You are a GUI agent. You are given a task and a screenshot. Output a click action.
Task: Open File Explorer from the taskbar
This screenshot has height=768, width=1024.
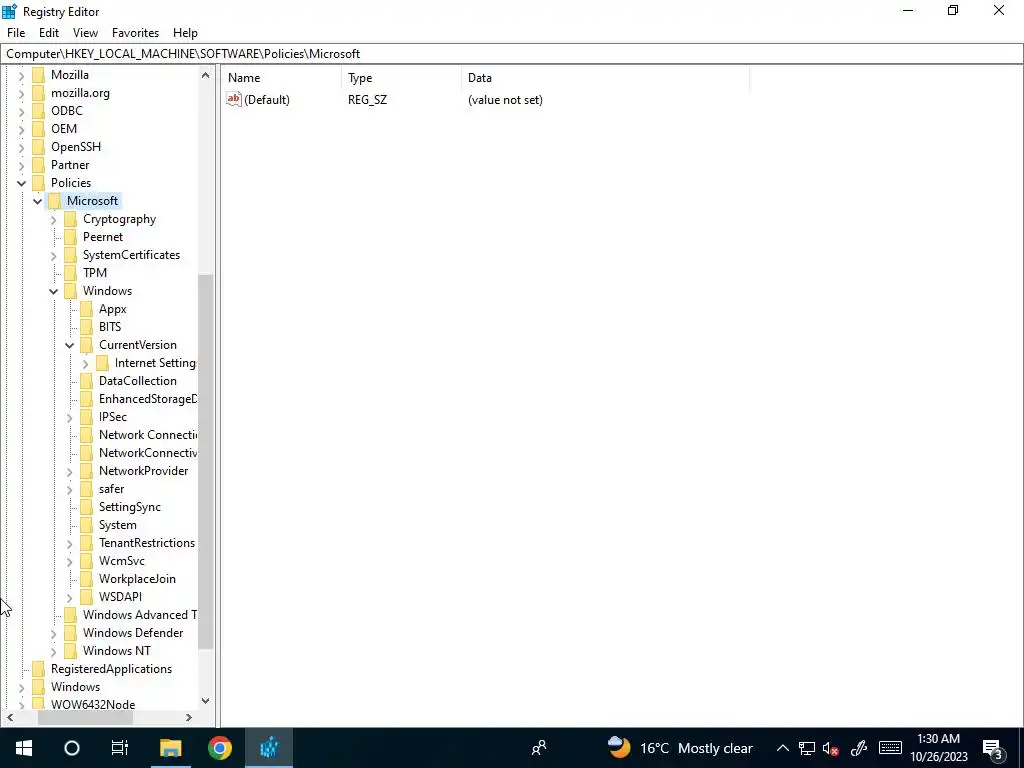click(170, 748)
